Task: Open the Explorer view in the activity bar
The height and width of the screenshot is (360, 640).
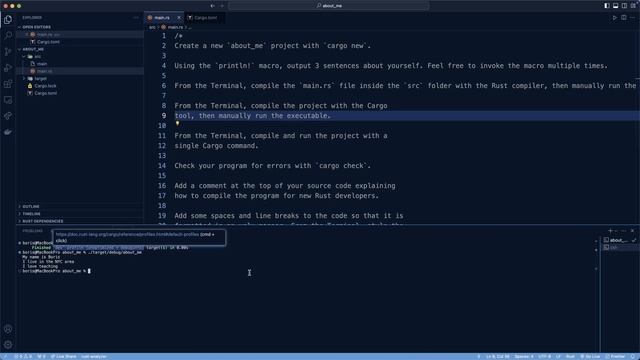Action: pyautogui.click(x=8, y=20)
